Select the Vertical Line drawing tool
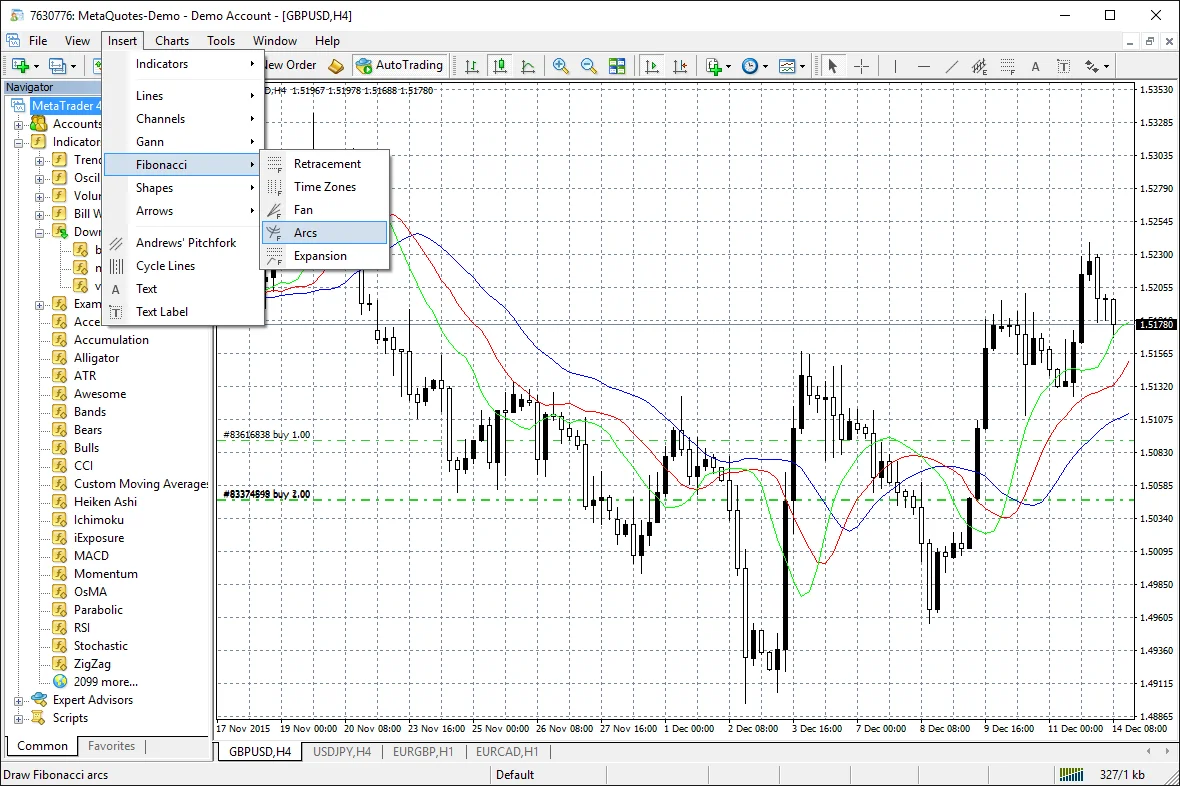The width and height of the screenshot is (1180, 786). click(895, 65)
